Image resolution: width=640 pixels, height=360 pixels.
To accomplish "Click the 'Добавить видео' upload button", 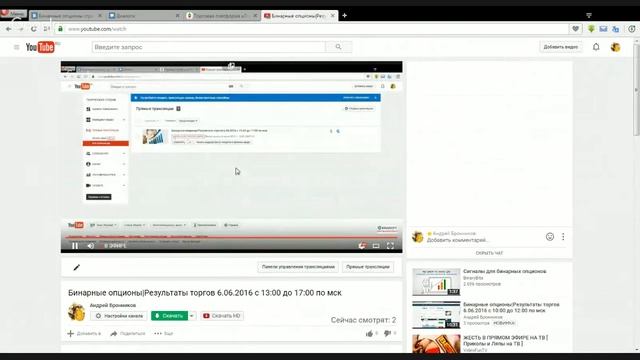I will pyautogui.click(x=561, y=47).
